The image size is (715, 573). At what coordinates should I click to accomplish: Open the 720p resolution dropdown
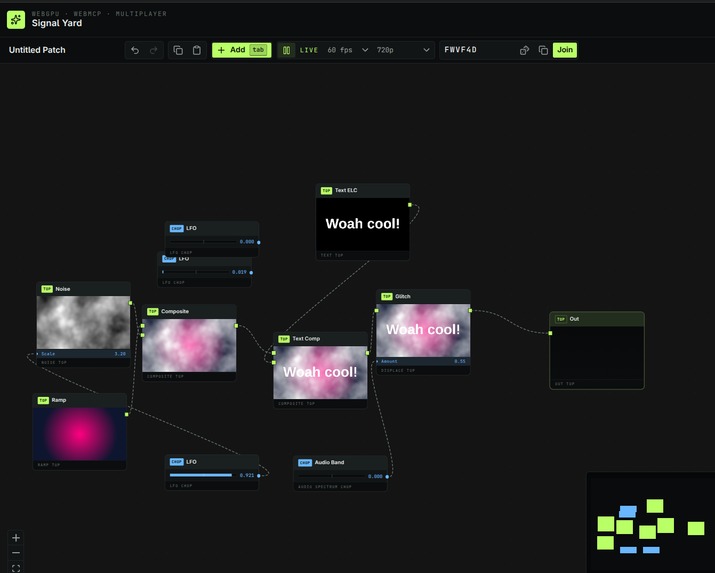tap(403, 50)
